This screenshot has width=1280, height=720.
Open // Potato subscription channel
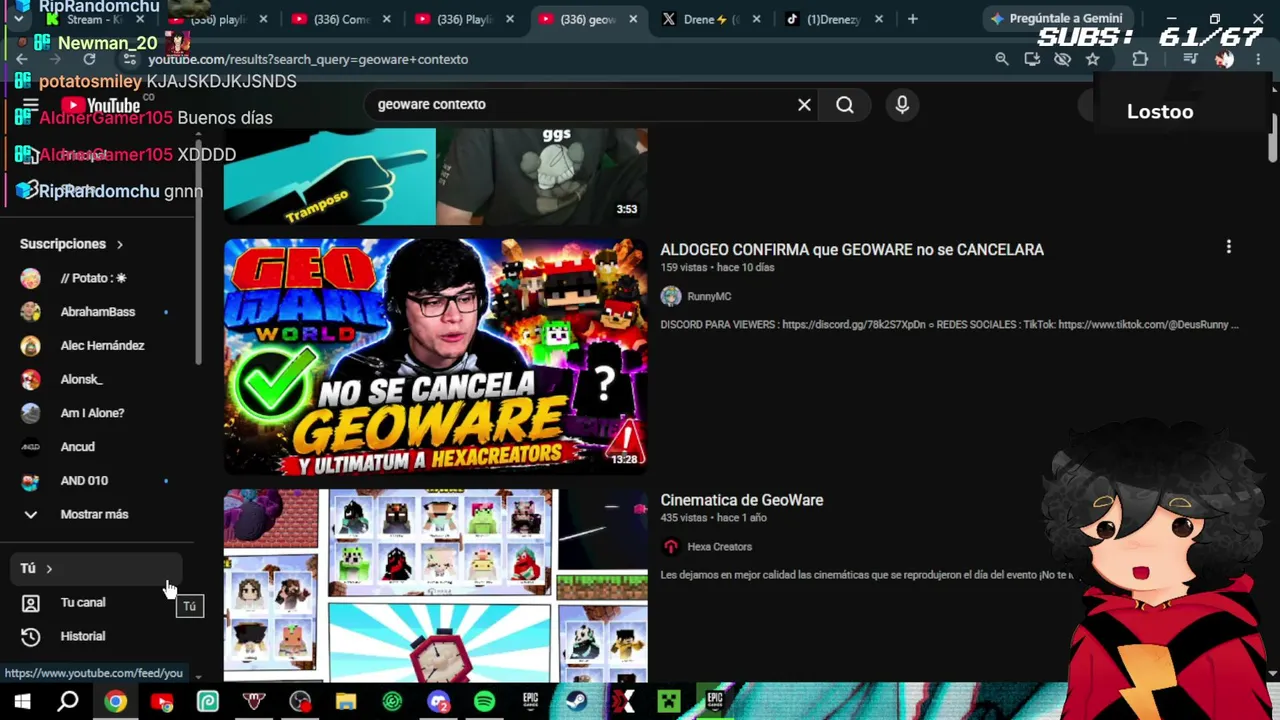point(96,278)
